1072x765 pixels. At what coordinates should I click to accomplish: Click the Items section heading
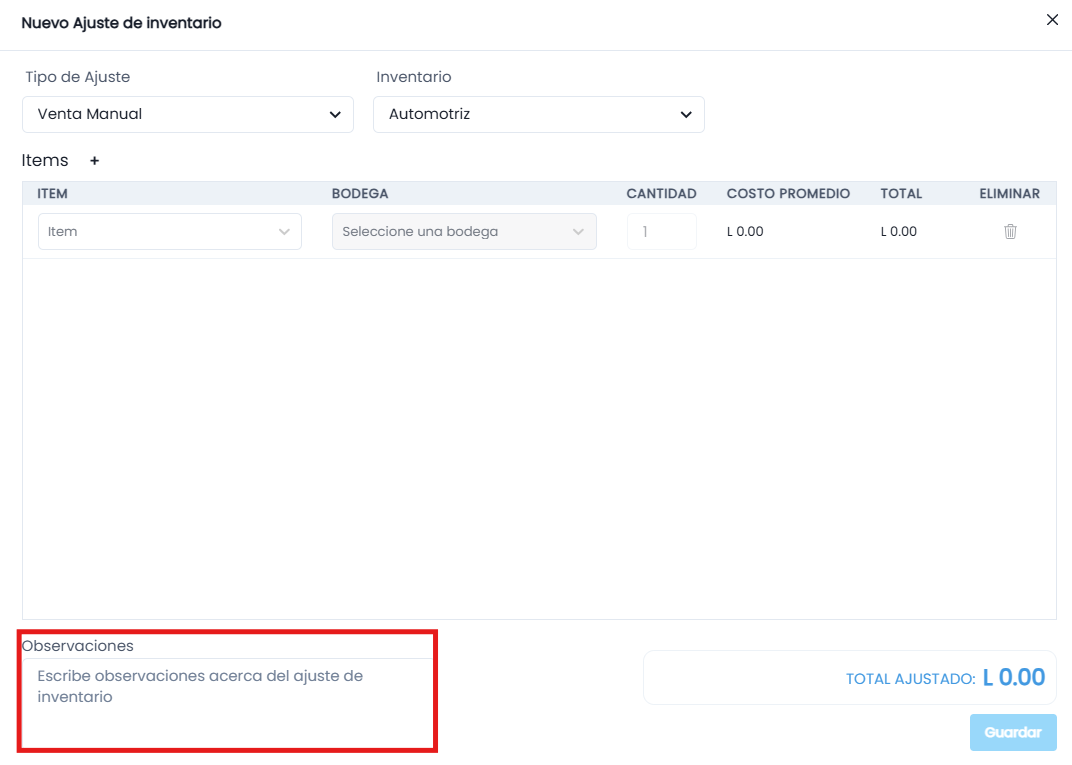pyautogui.click(x=45, y=161)
